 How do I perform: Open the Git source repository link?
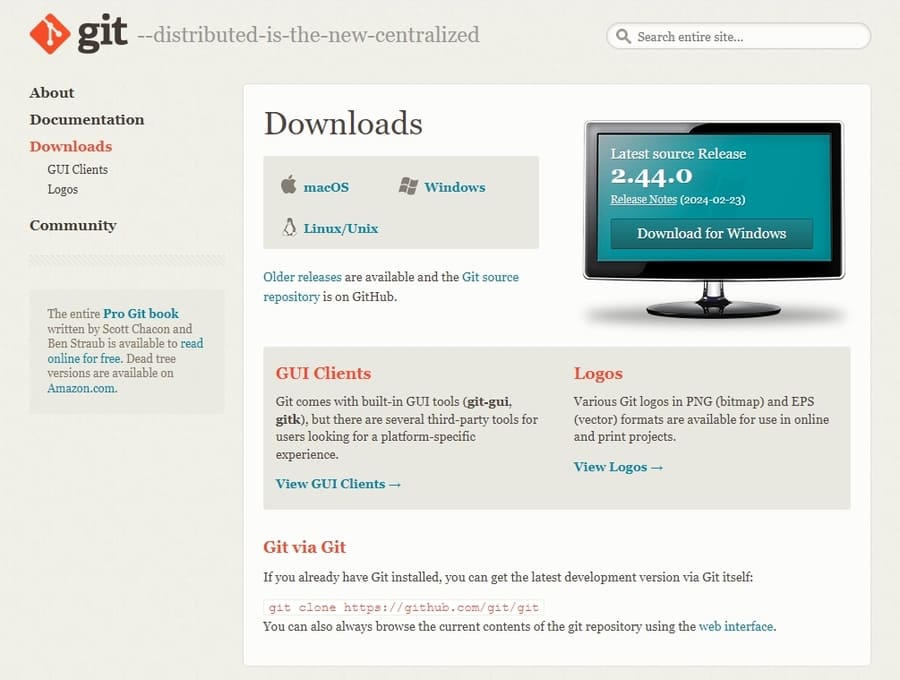pyautogui.click(x=490, y=277)
